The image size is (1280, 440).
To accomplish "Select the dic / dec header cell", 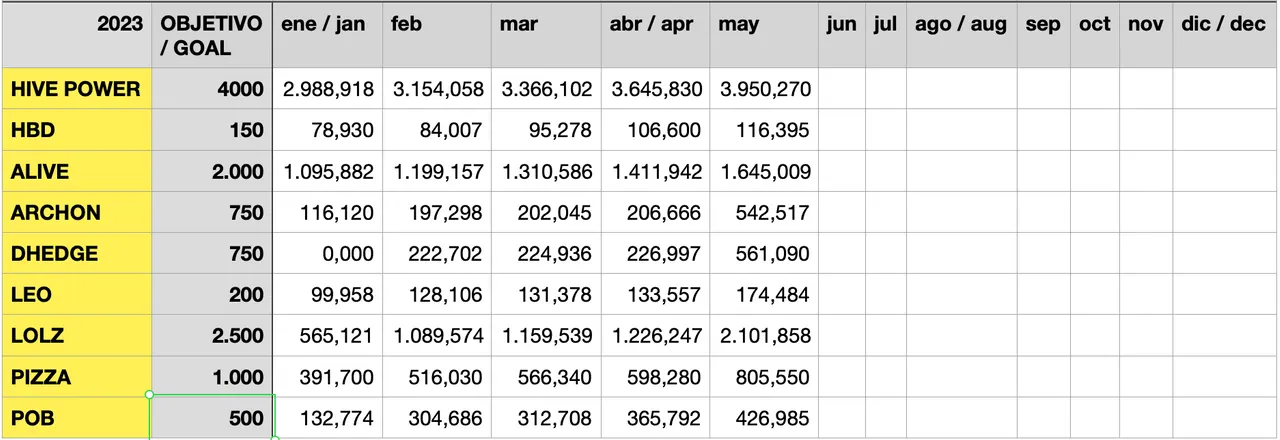I will (x=1224, y=25).
